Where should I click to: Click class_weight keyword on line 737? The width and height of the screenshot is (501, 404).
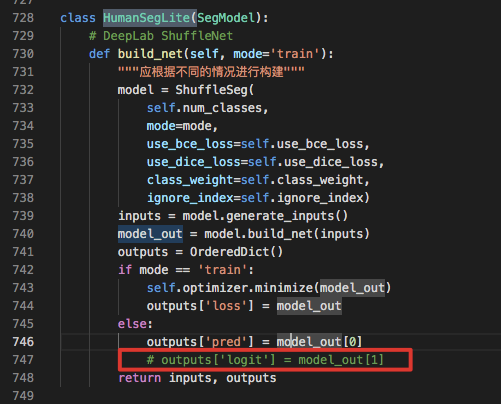click(x=190, y=180)
